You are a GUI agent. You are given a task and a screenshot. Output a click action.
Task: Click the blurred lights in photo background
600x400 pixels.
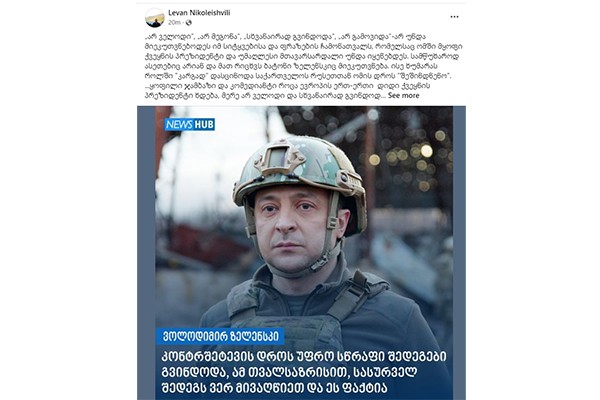(x=411, y=161)
